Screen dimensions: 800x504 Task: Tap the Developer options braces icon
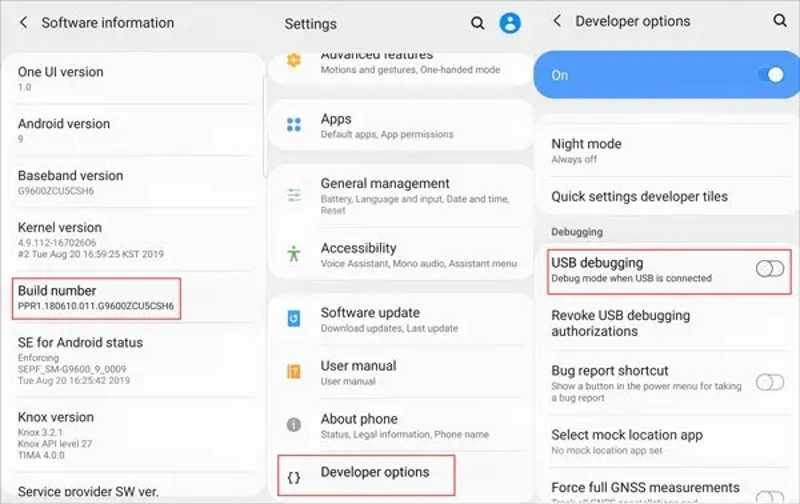(294, 478)
